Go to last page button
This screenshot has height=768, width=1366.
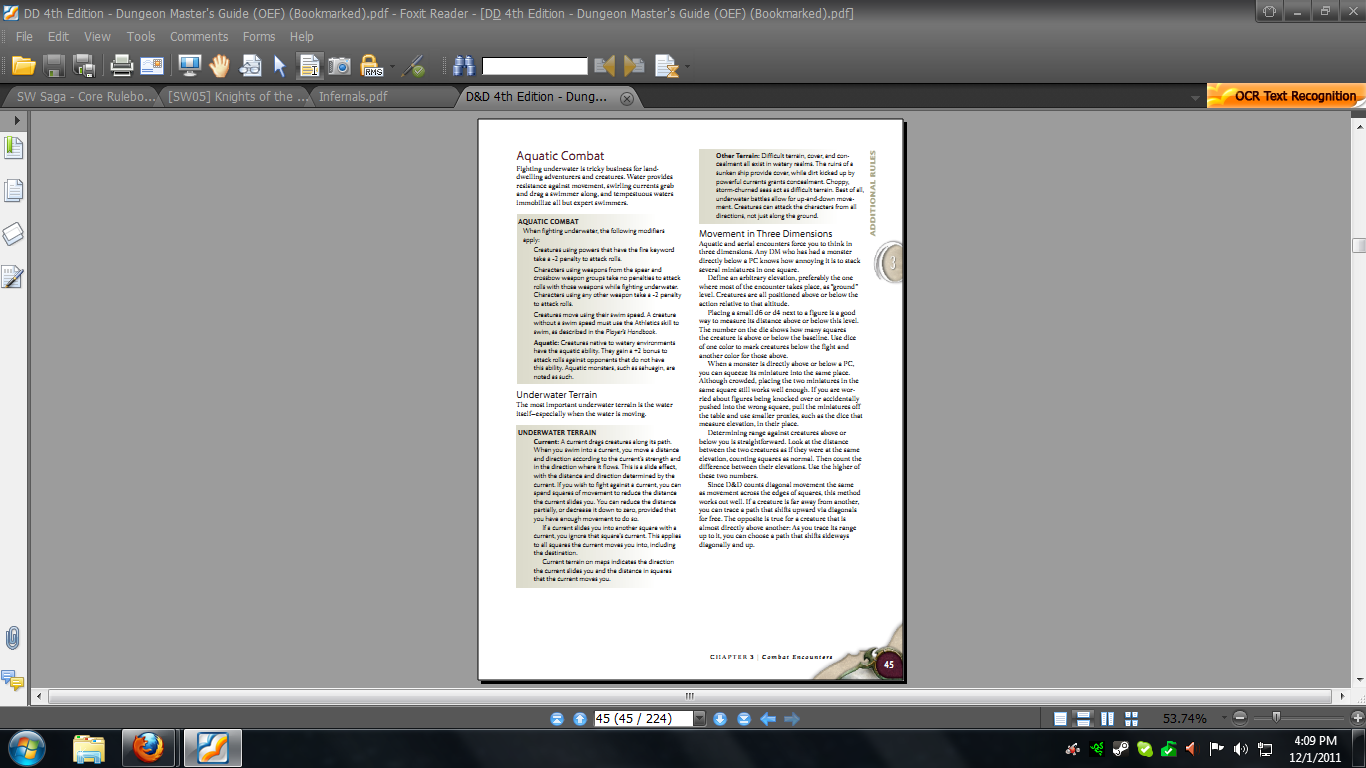coord(744,718)
